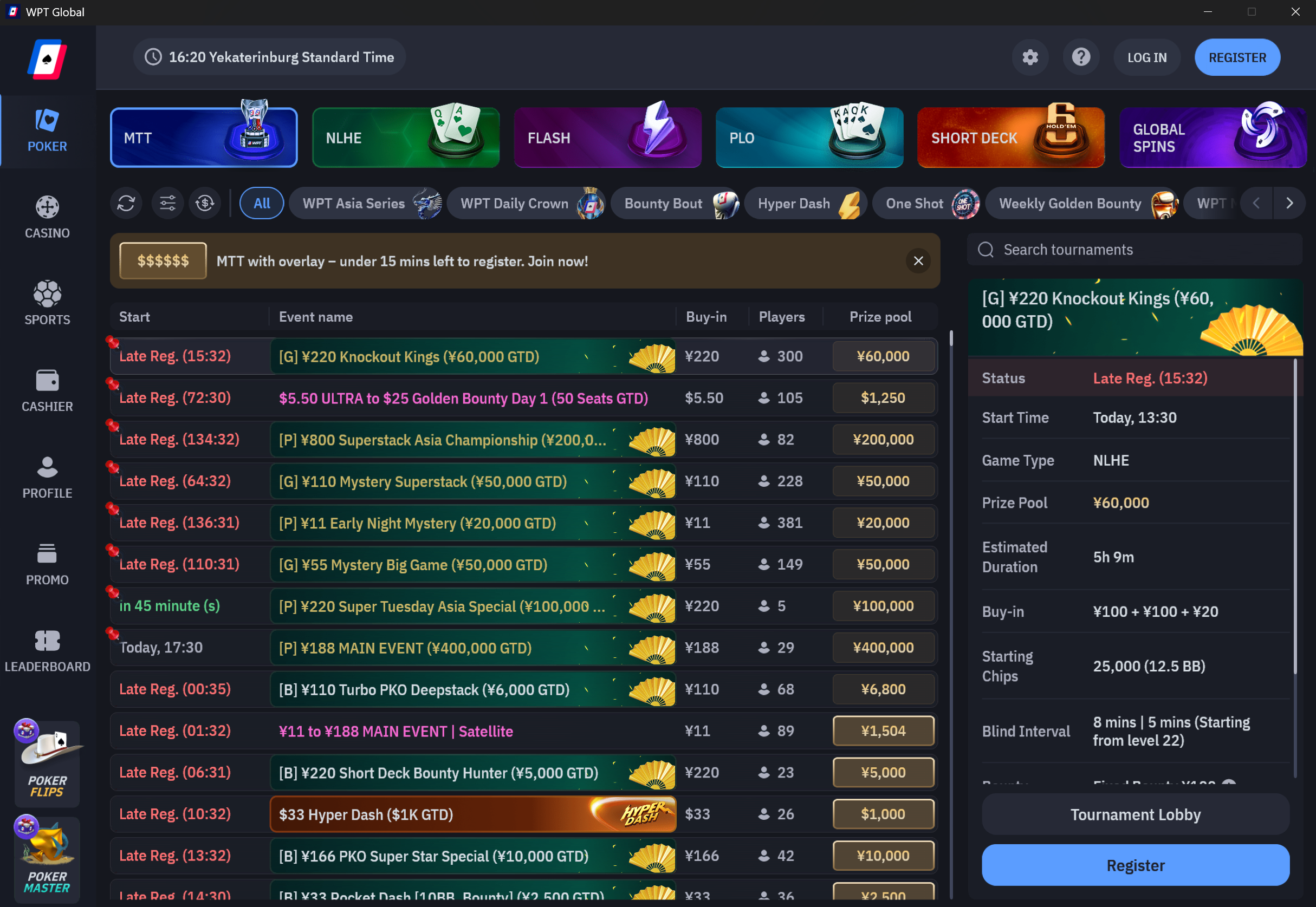
Task: Switch to the SHORT DECK game tab
Action: point(1010,138)
